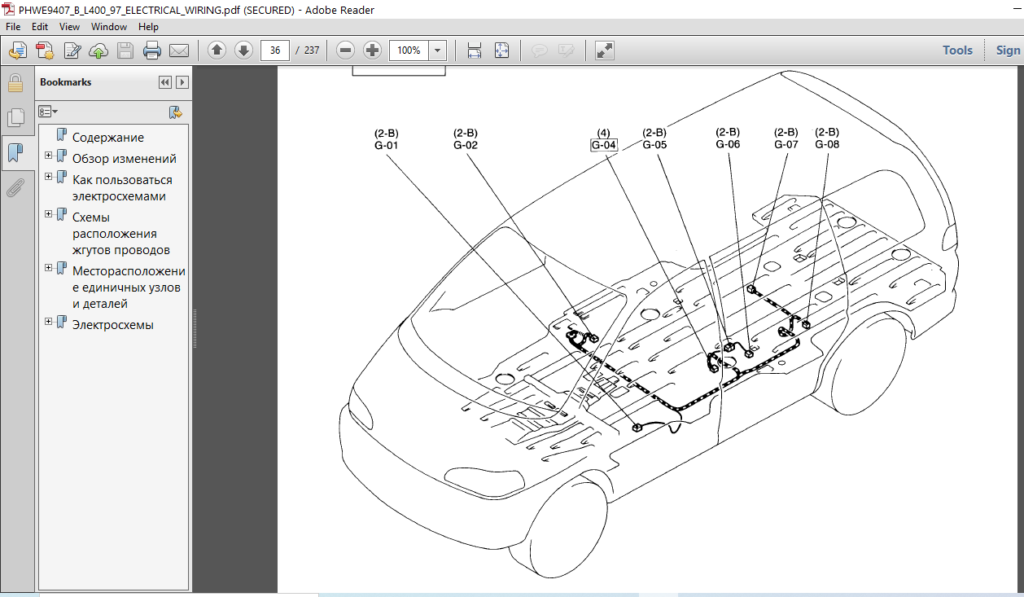Image resolution: width=1024 pixels, height=597 pixels.
Task: Toggle the Bookmarks panel ribbon icon
Action: pyautogui.click(x=16, y=153)
